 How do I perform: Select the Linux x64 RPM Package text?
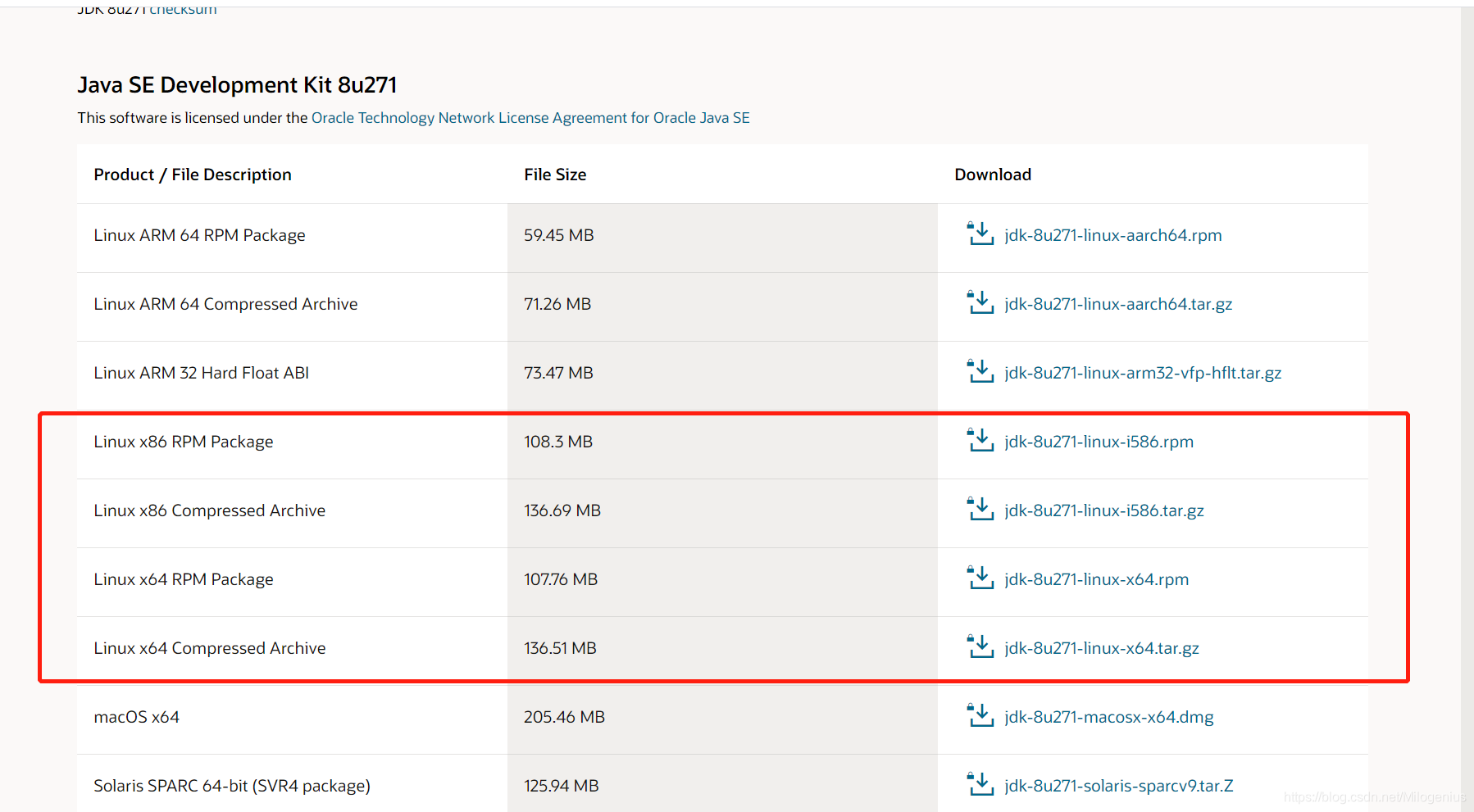184,579
